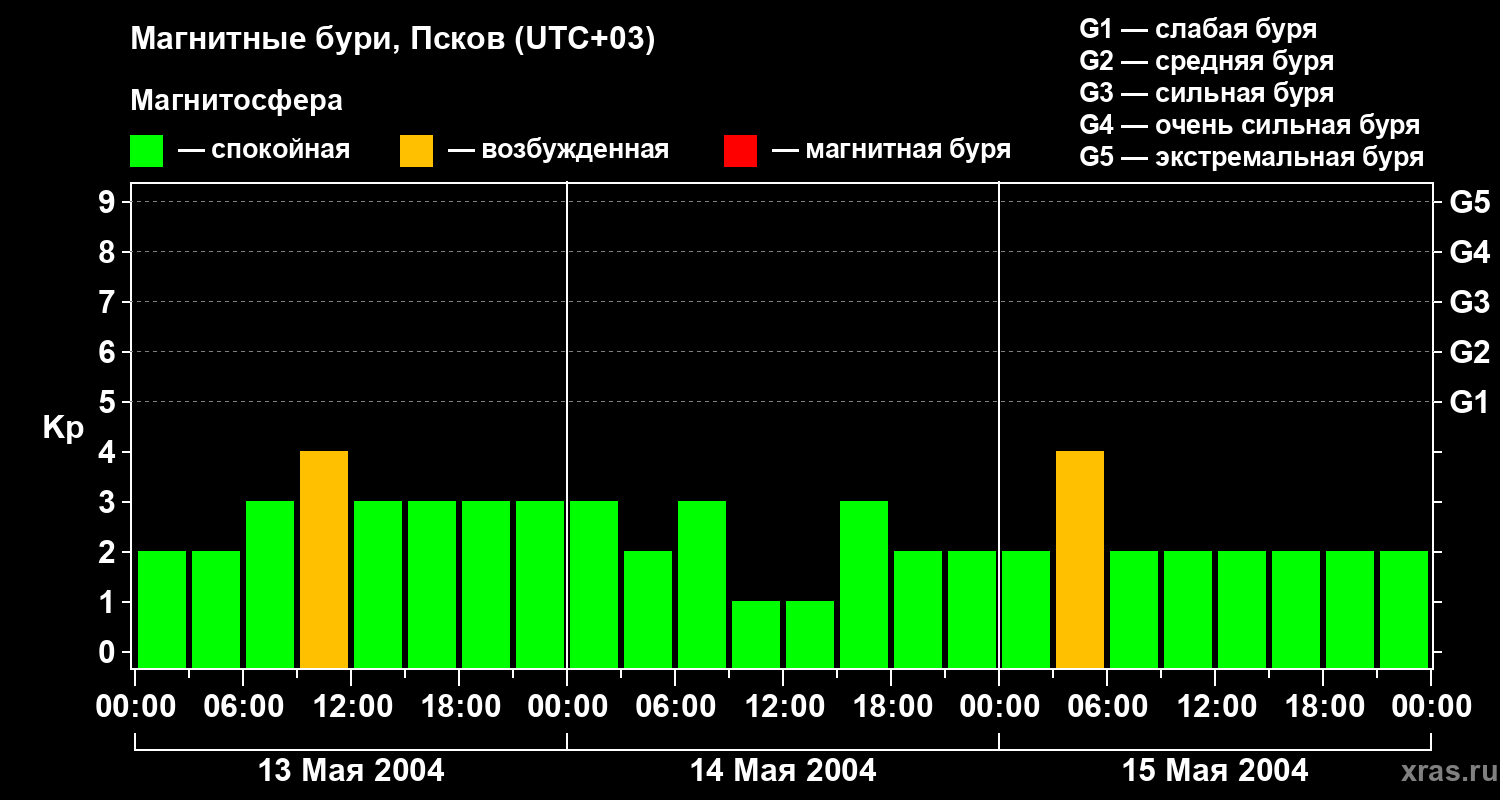
Task: Select the orange Kp 4 bar on 13 May
Action: pyautogui.click(x=324, y=558)
